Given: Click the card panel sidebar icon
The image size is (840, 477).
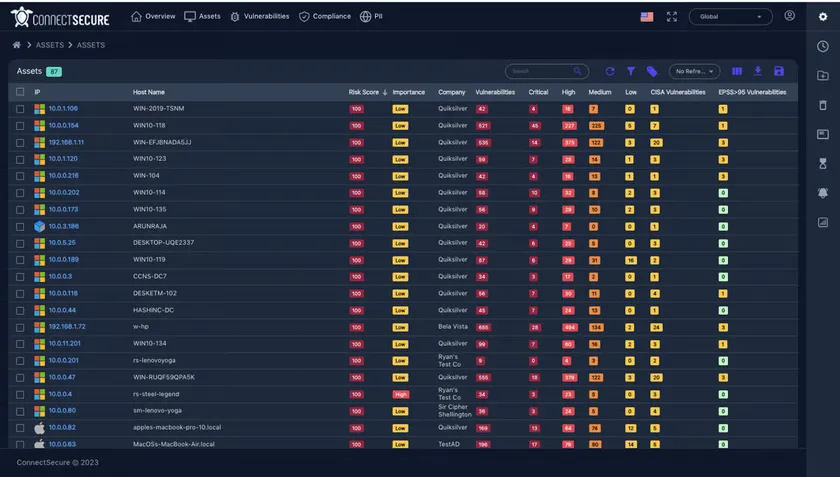Looking at the screenshot, I should pos(823,134).
